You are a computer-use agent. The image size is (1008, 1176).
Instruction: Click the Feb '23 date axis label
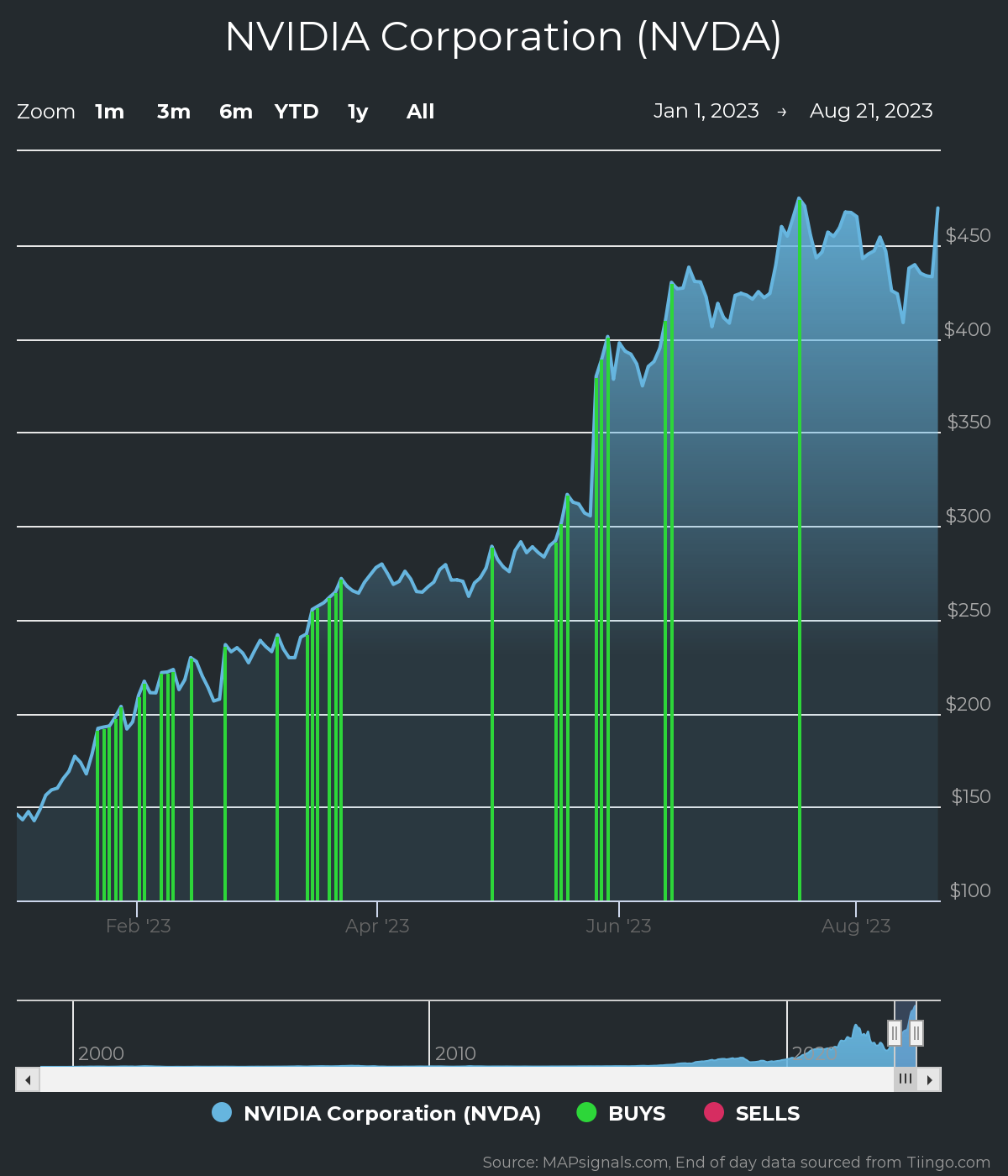pos(139,926)
